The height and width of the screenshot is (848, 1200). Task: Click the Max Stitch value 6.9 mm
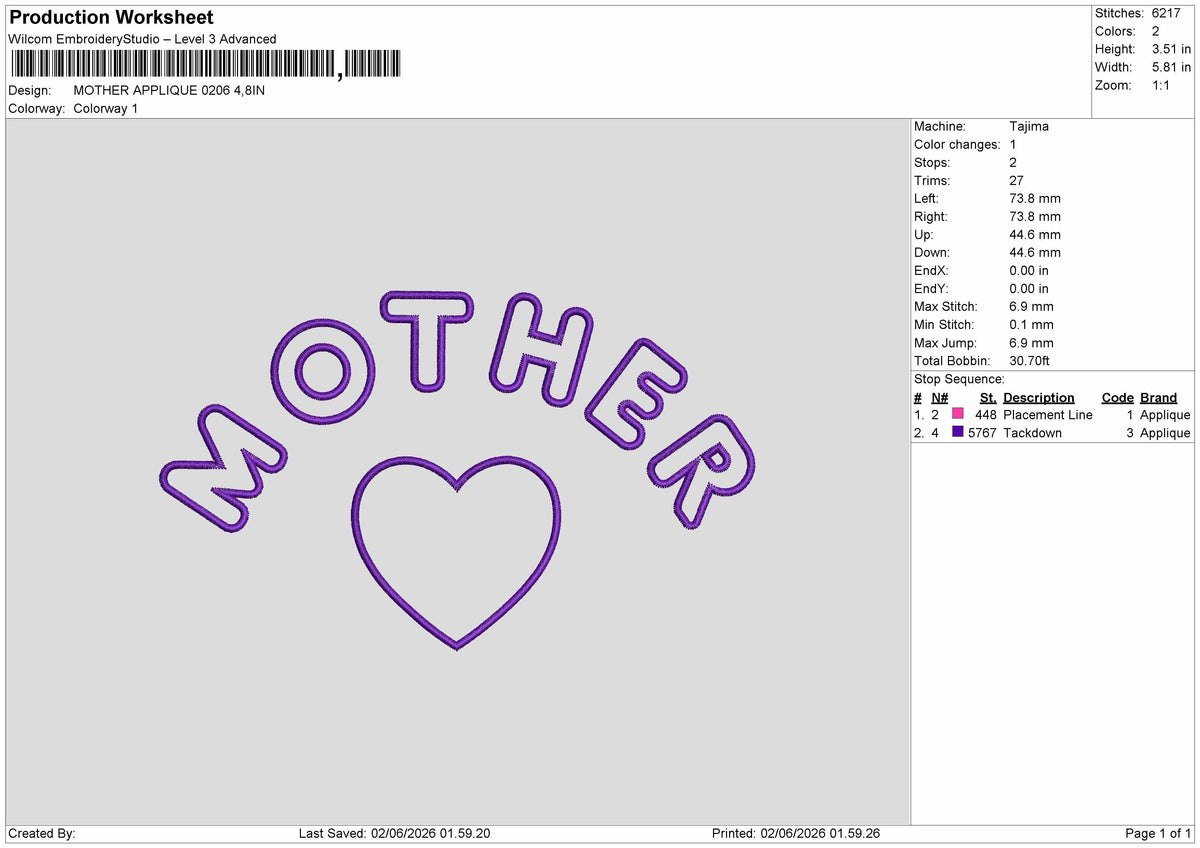tap(1032, 306)
